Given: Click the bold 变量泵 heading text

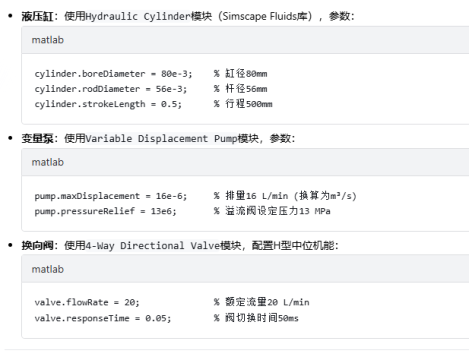Looking at the screenshot, I should 37,139.
